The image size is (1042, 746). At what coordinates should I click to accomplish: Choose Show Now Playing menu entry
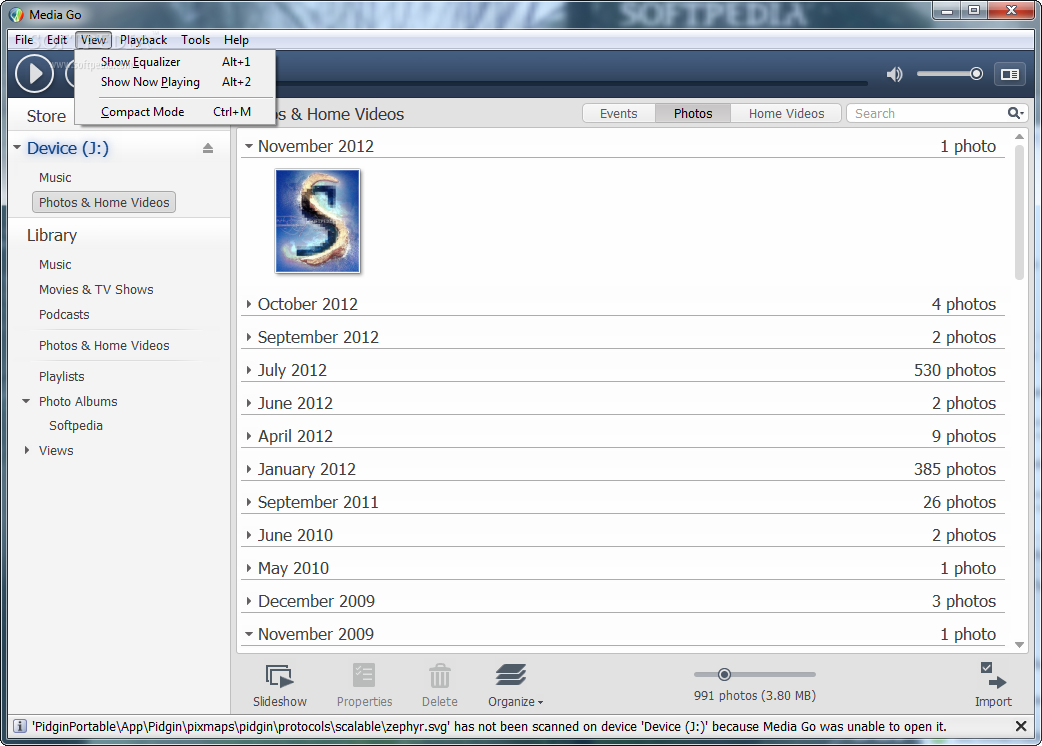[x=175, y=82]
